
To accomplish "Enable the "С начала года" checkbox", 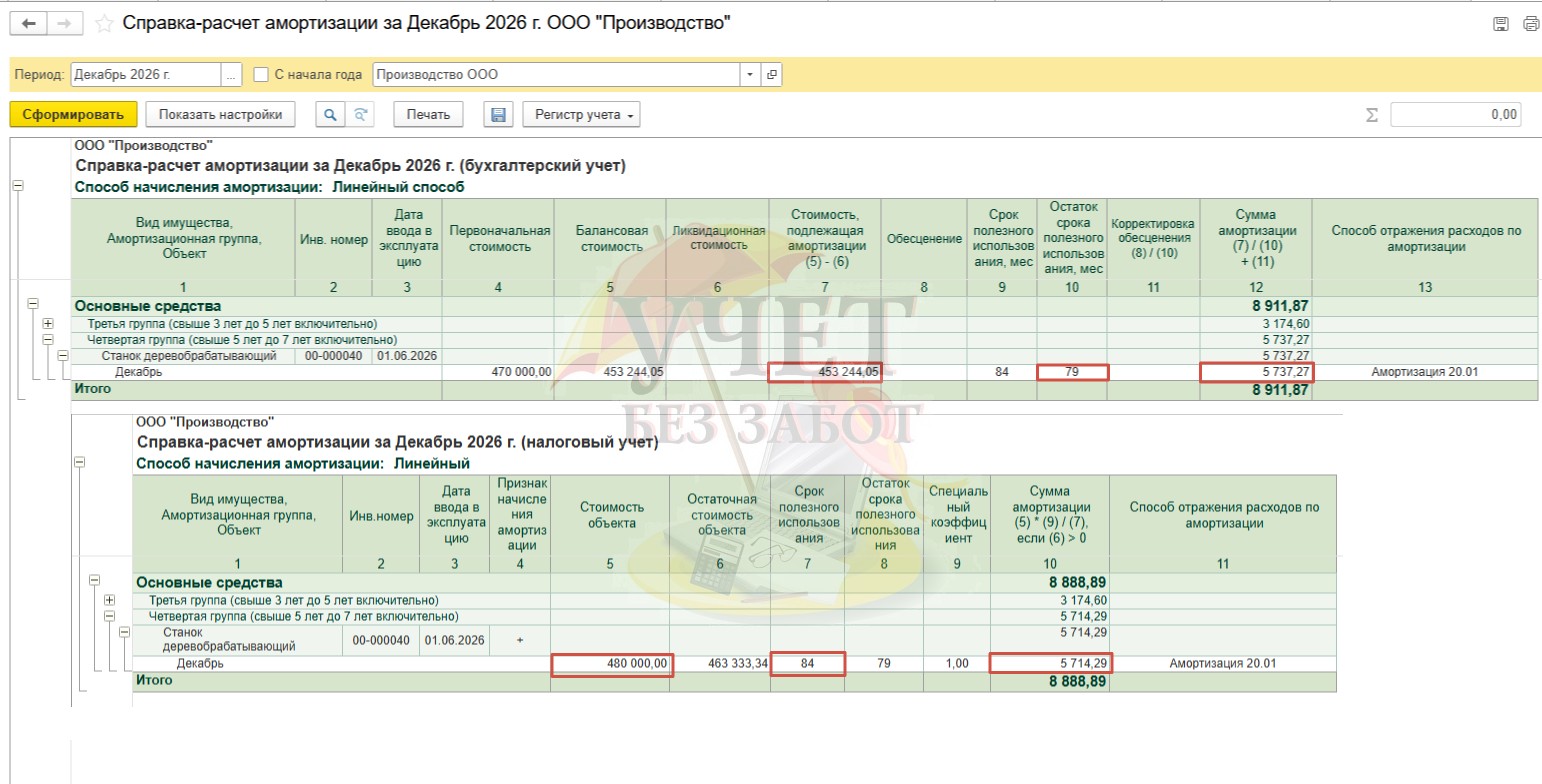I will (x=261, y=74).
